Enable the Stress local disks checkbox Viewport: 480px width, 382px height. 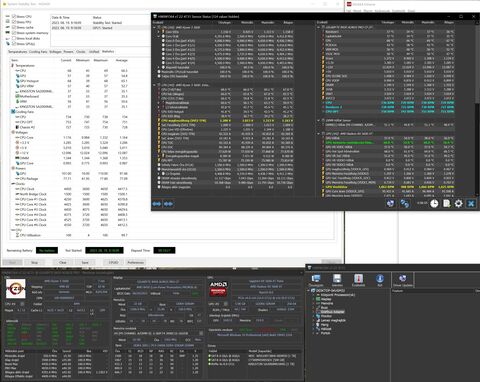(x=14, y=38)
